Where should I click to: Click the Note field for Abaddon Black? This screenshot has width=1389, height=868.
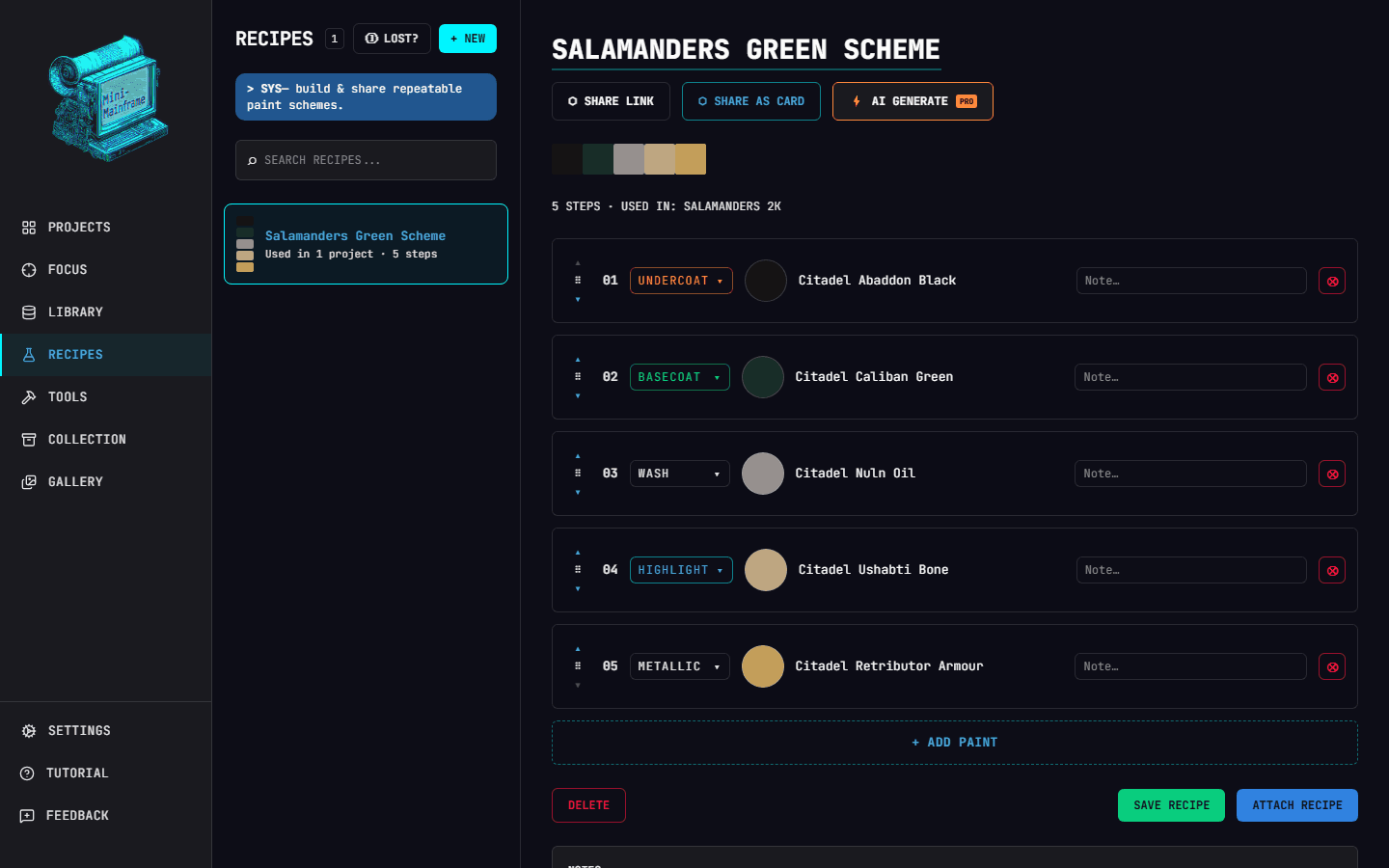point(1191,281)
